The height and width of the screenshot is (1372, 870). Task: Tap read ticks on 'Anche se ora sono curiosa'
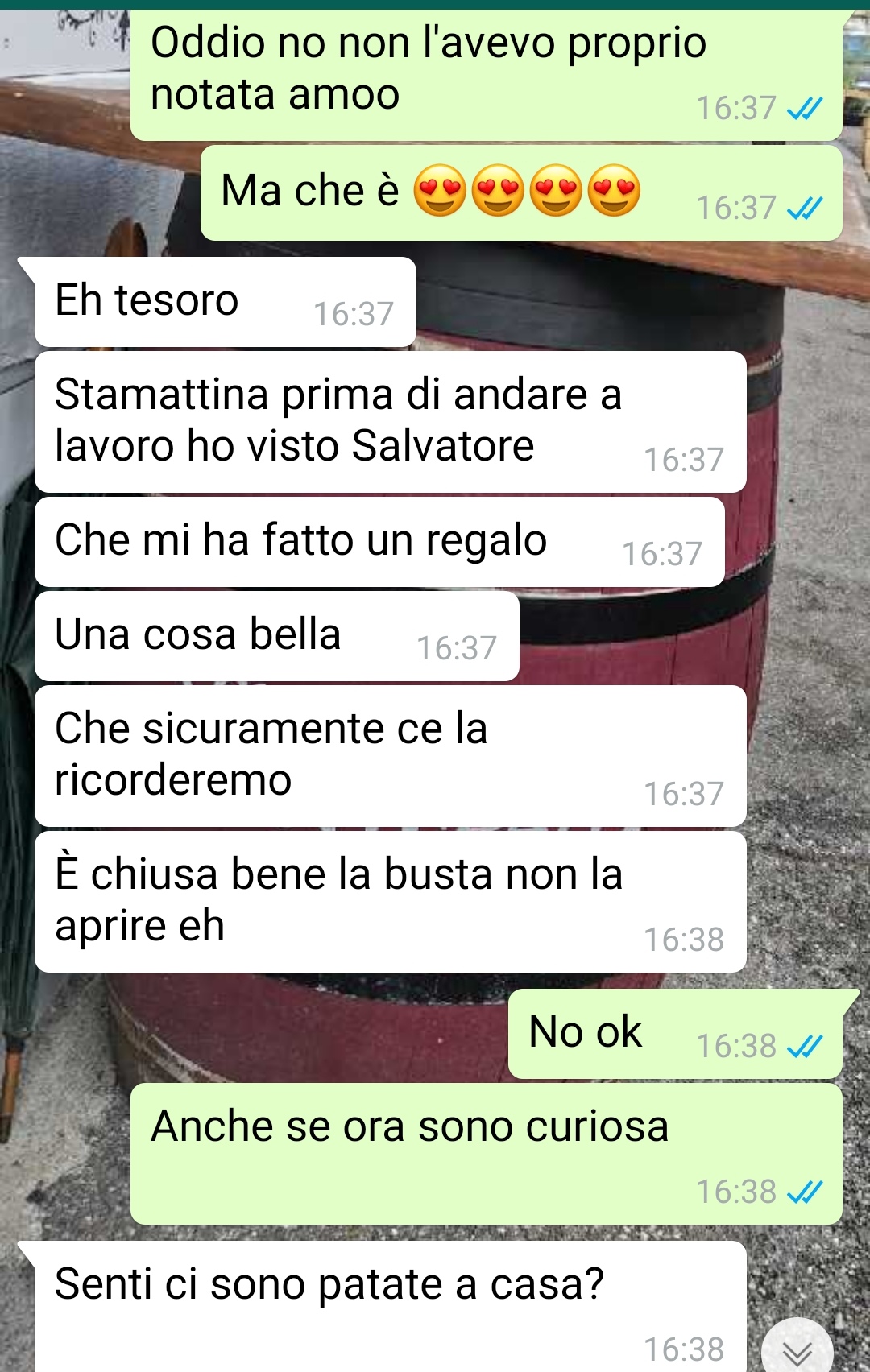(805, 1192)
